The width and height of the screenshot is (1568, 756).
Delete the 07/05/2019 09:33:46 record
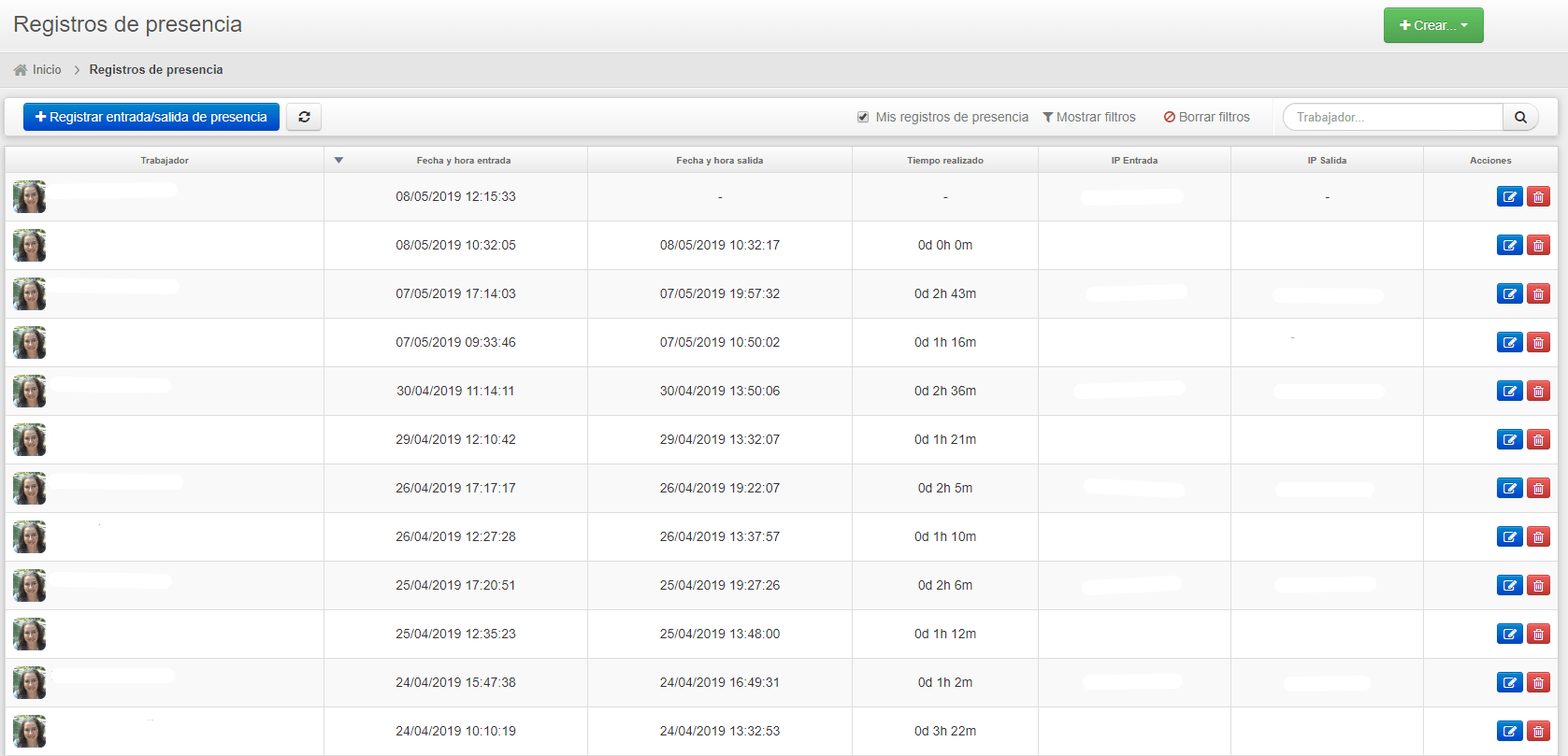coord(1538,342)
